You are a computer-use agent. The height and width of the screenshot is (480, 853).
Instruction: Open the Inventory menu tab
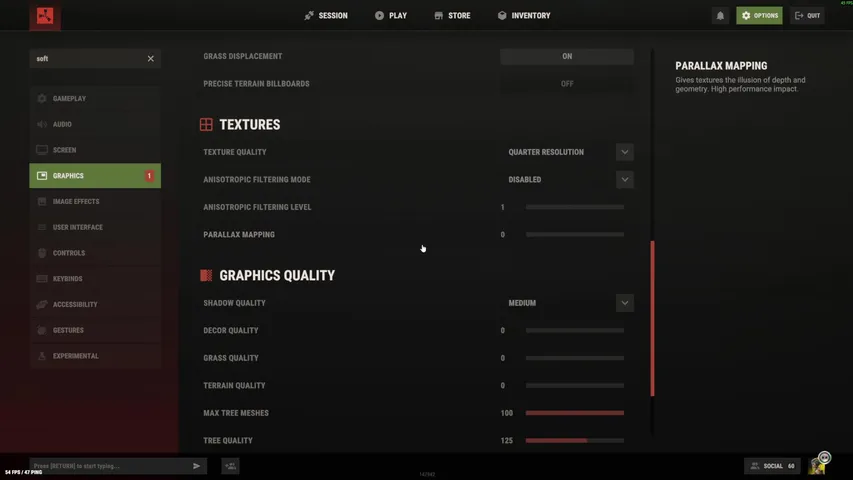(524, 16)
